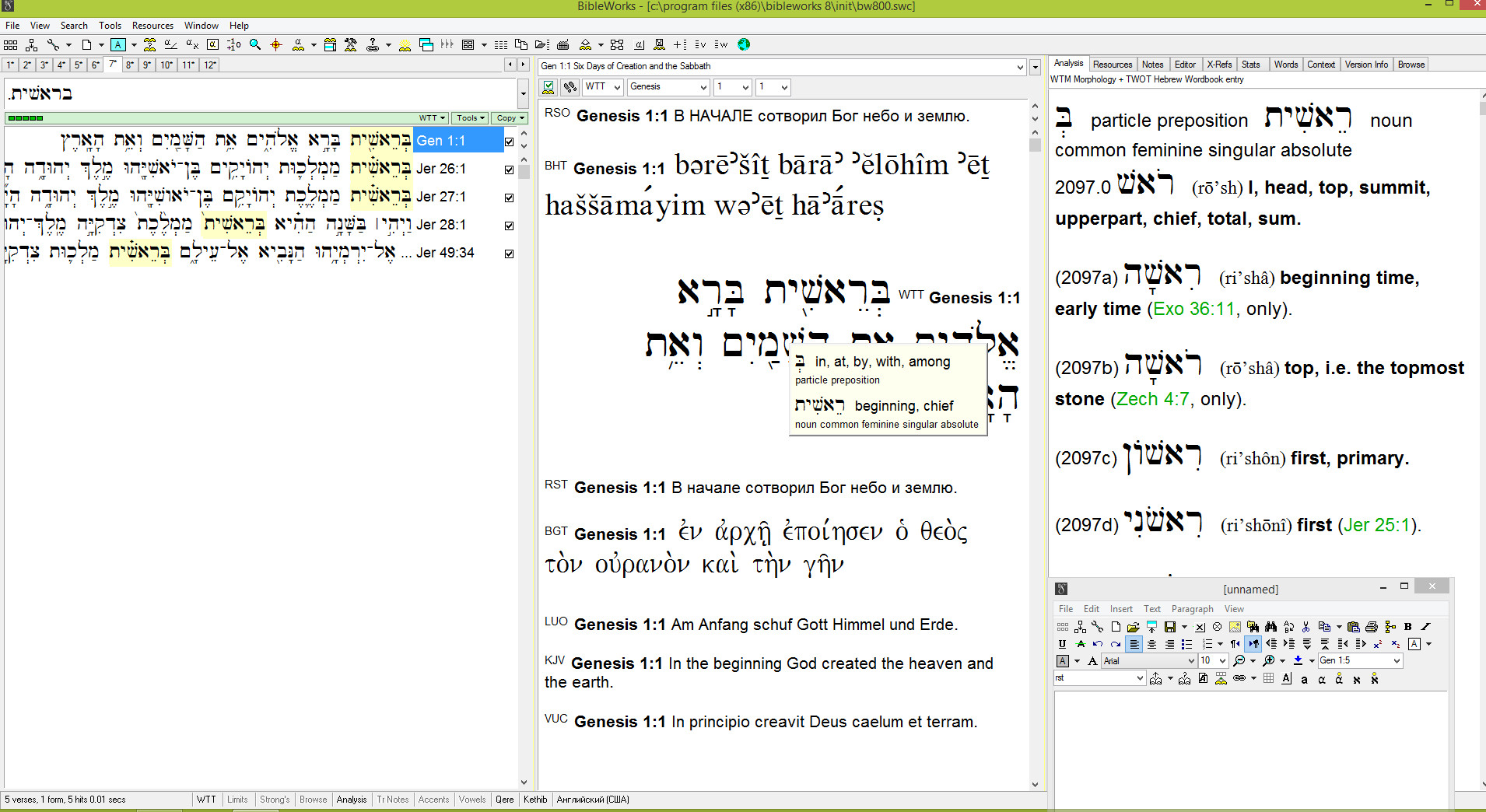Click Strong's in the status bar

coord(274,800)
